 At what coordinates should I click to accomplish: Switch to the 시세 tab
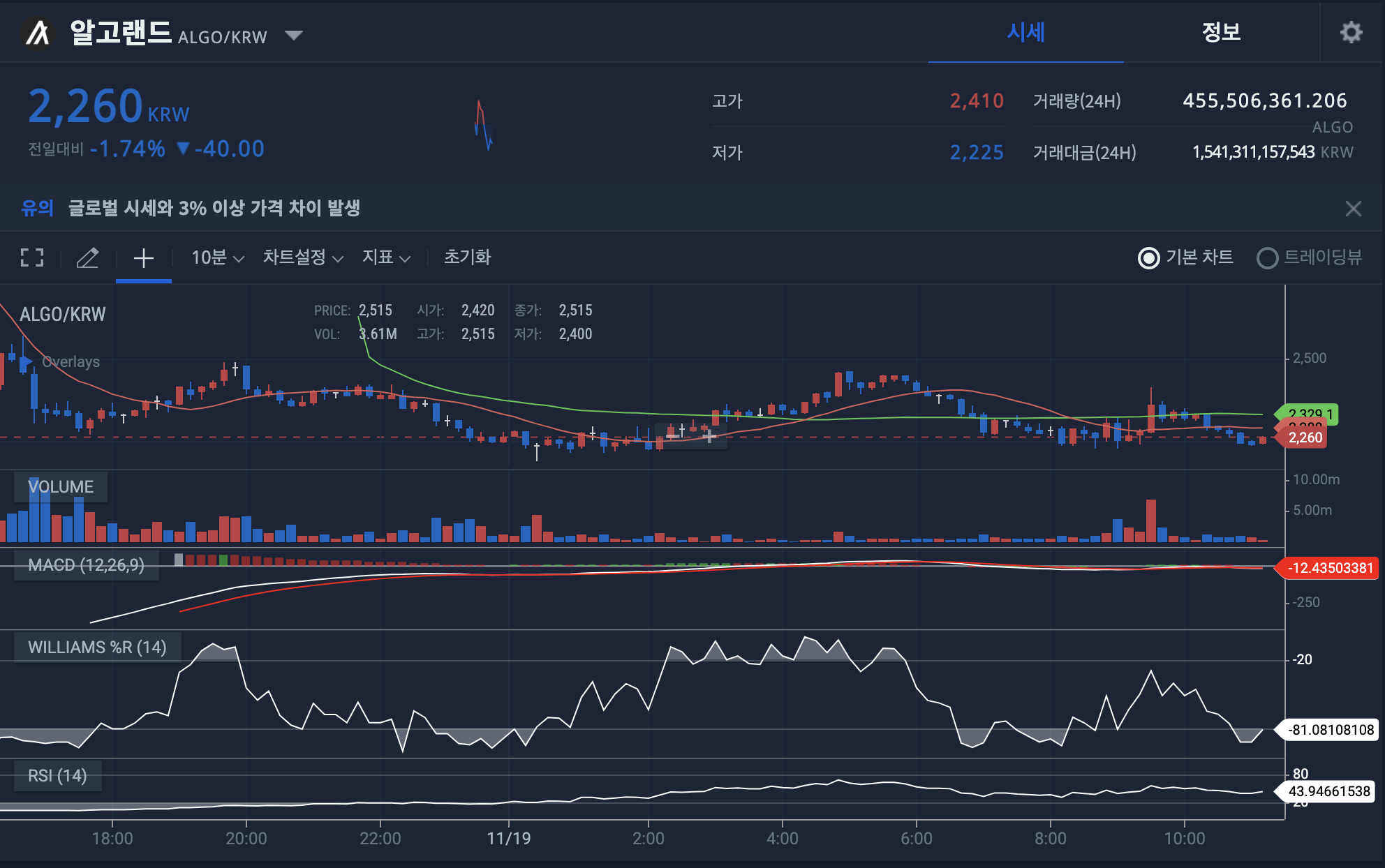(x=1025, y=32)
